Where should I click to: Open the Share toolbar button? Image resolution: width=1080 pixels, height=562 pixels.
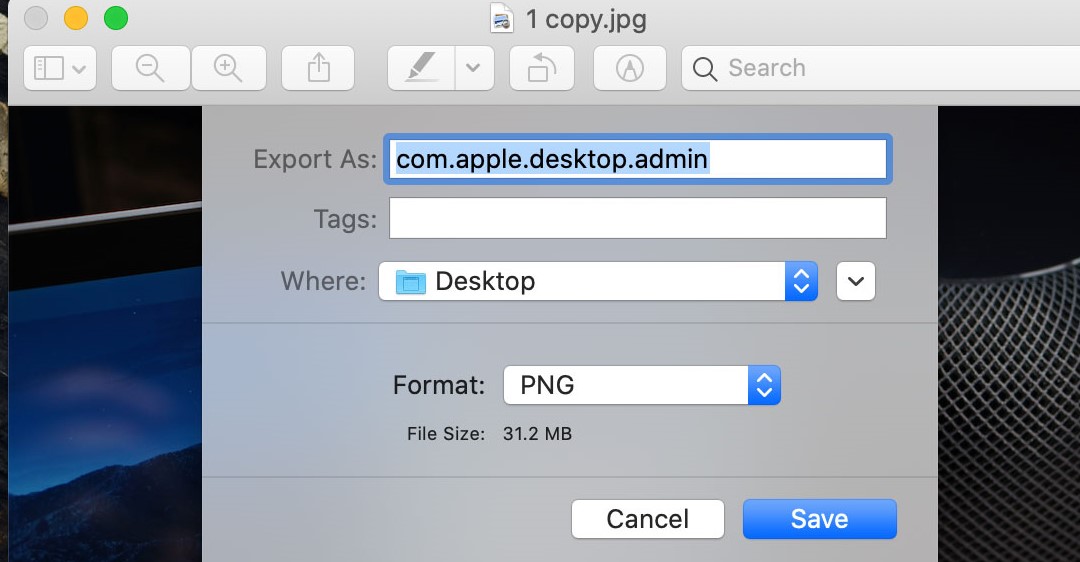tap(318, 68)
